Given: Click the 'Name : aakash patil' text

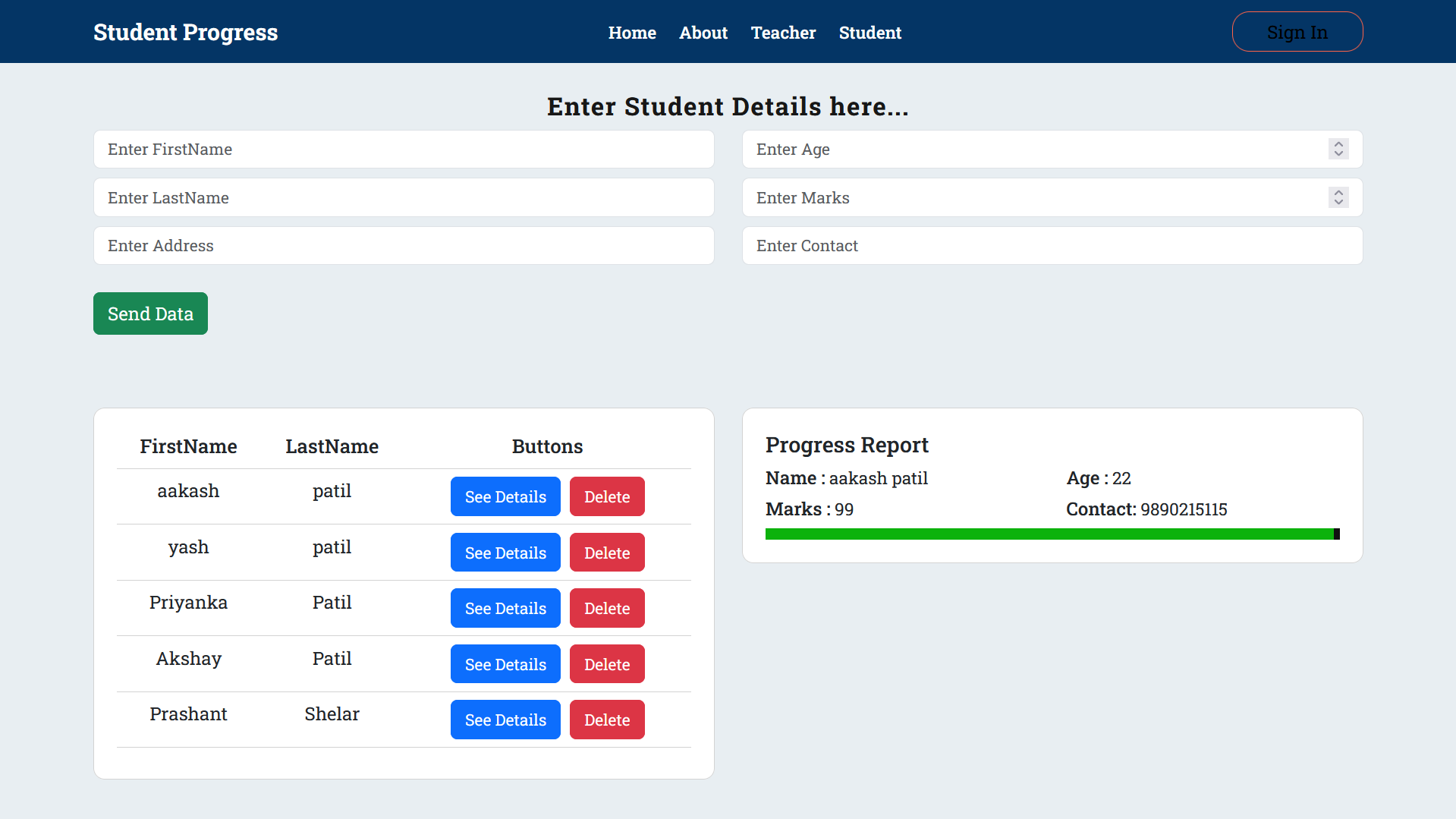Looking at the screenshot, I should 847,478.
